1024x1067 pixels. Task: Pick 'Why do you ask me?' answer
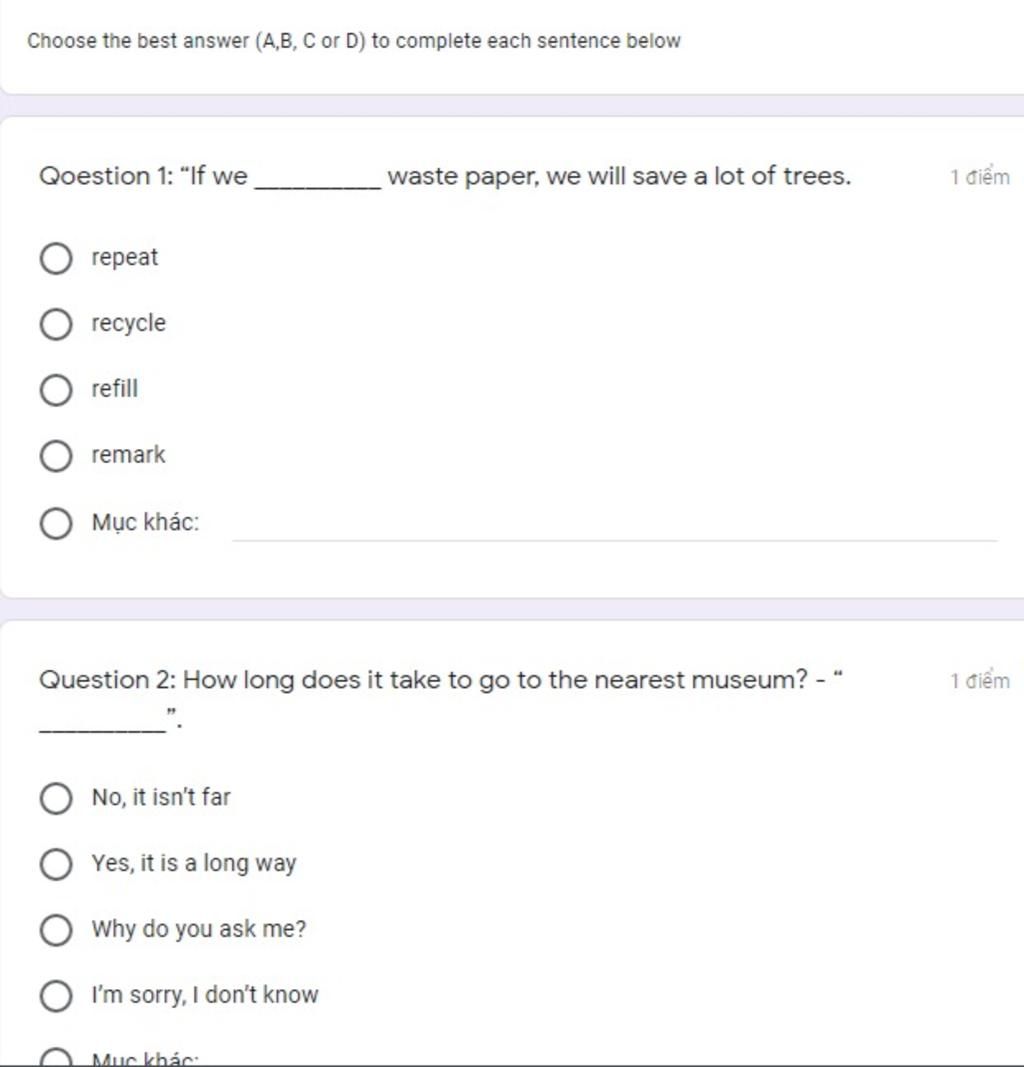coord(56,930)
